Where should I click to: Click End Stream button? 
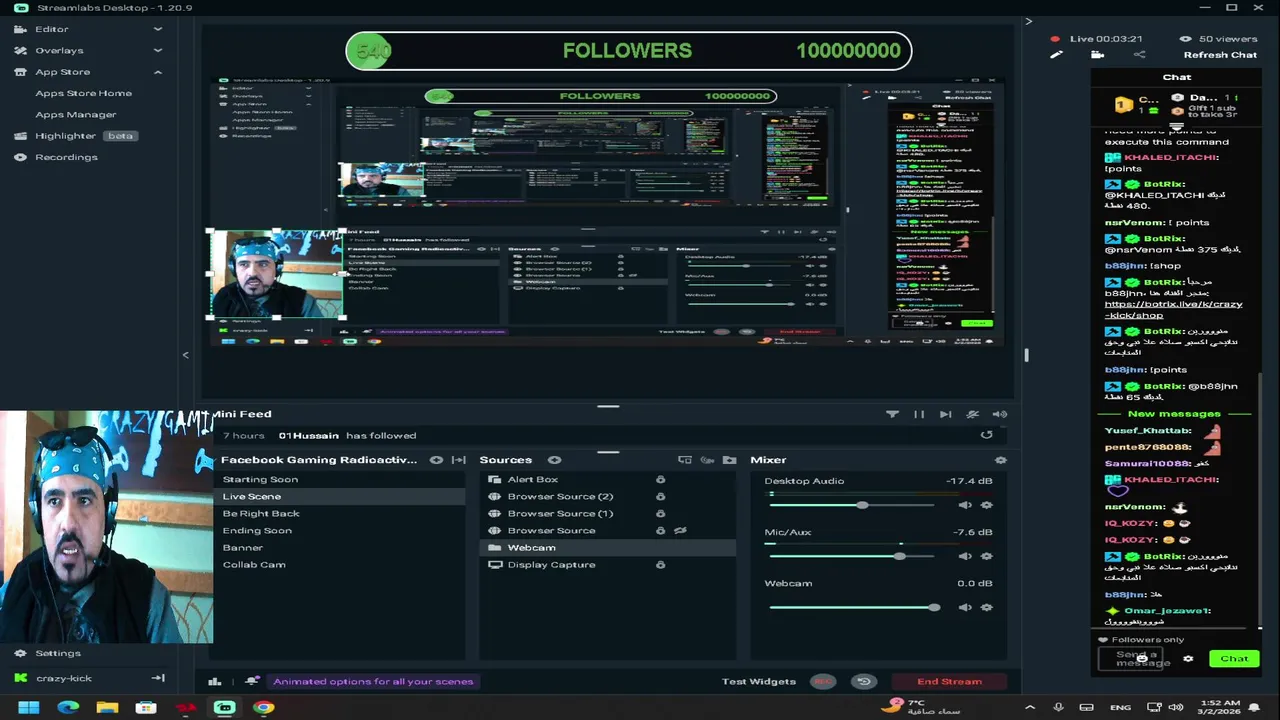949,682
